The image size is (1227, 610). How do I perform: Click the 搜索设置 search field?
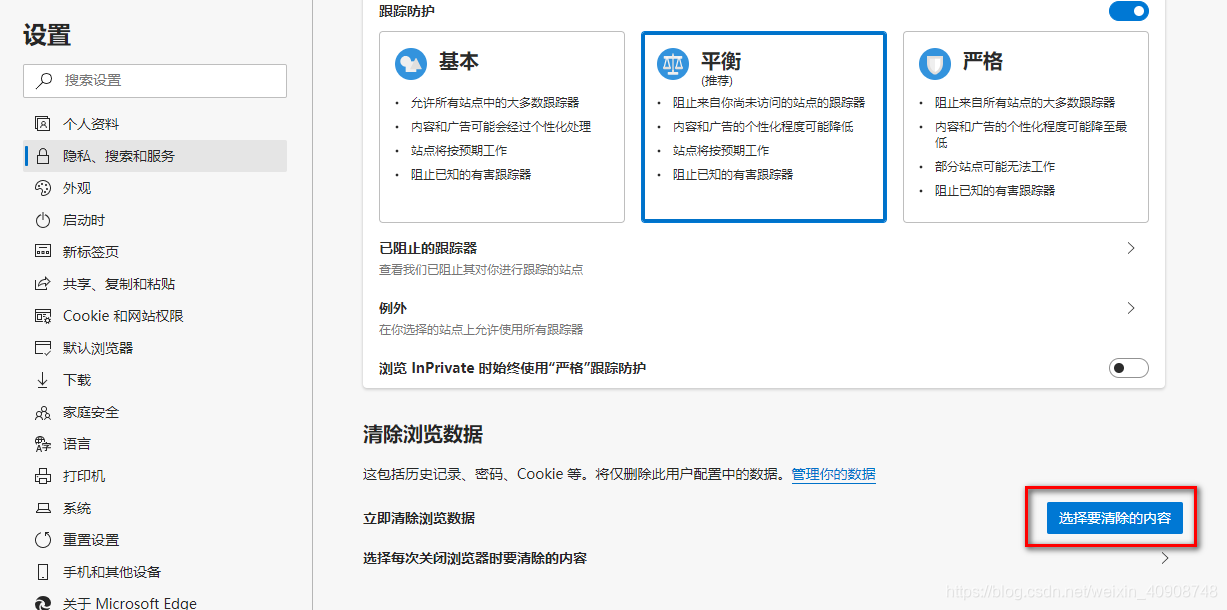coord(155,81)
